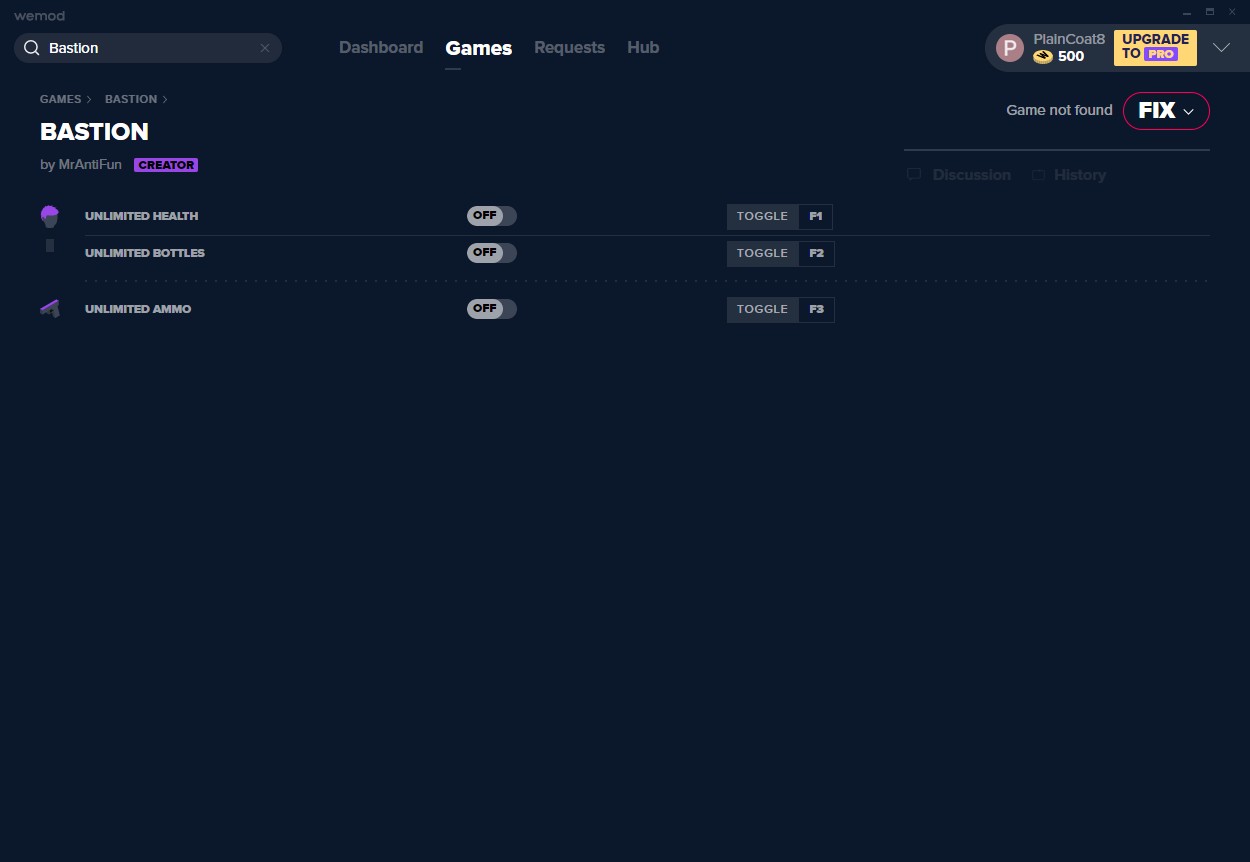Click the BASTION game title
Viewport: 1250px width, 862px height.
tap(94, 132)
